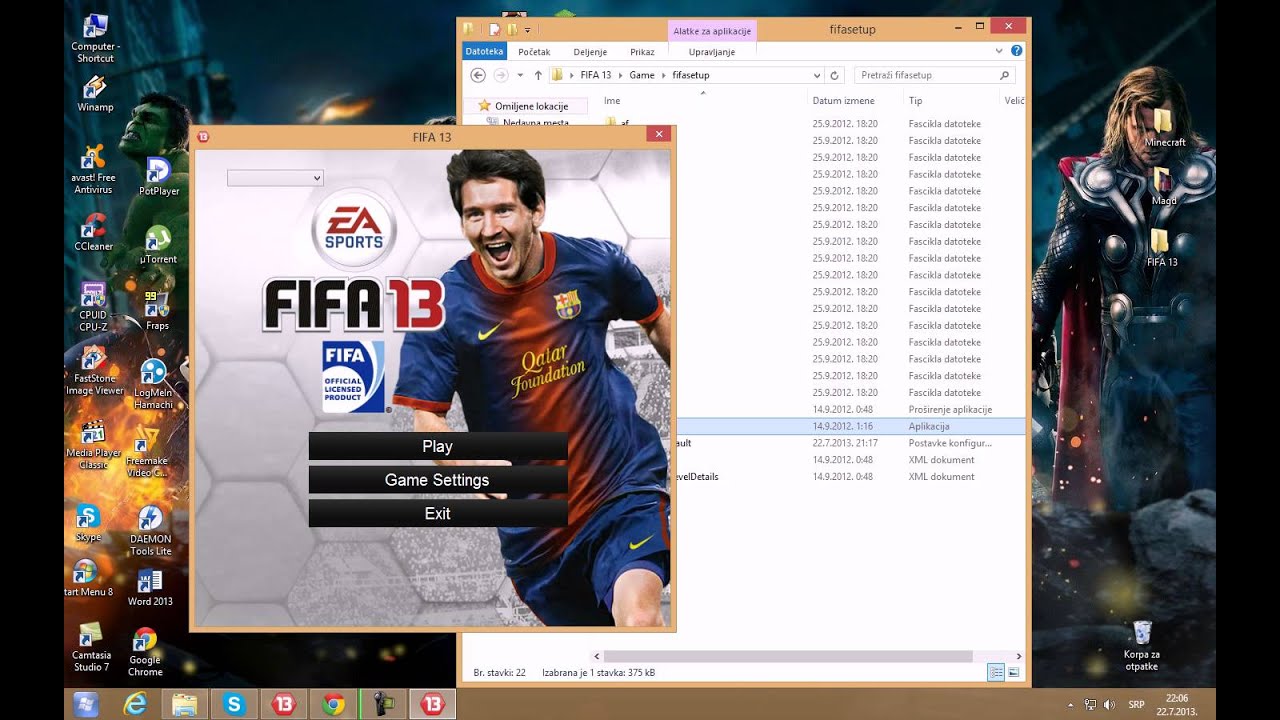
Task: Click the up-one-level arrow in Explorer
Action: point(538,75)
